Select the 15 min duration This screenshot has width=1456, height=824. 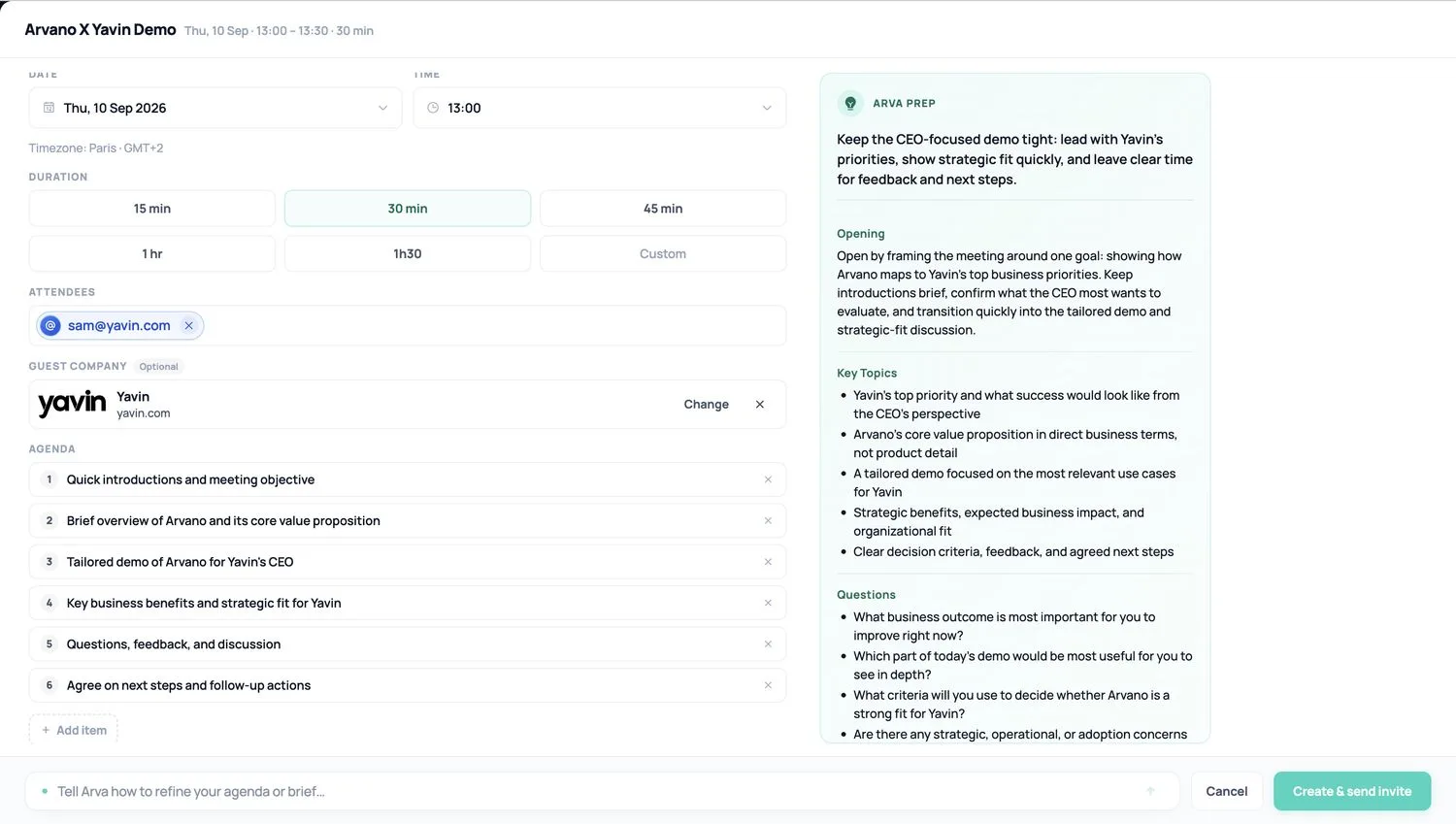[x=152, y=209]
